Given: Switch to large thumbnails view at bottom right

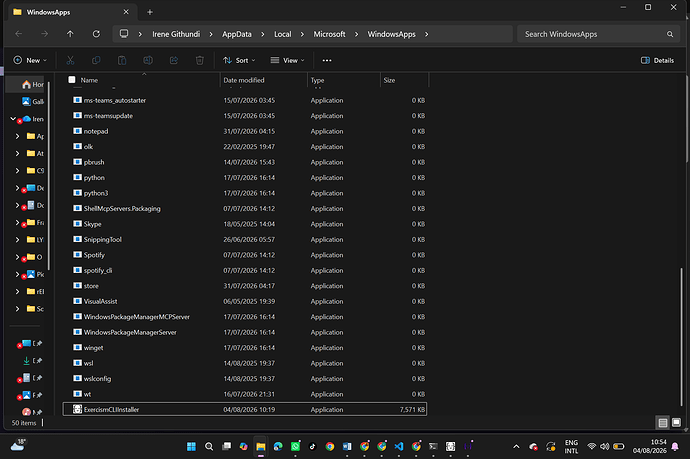Looking at the screenshot, I should (676, 423).
